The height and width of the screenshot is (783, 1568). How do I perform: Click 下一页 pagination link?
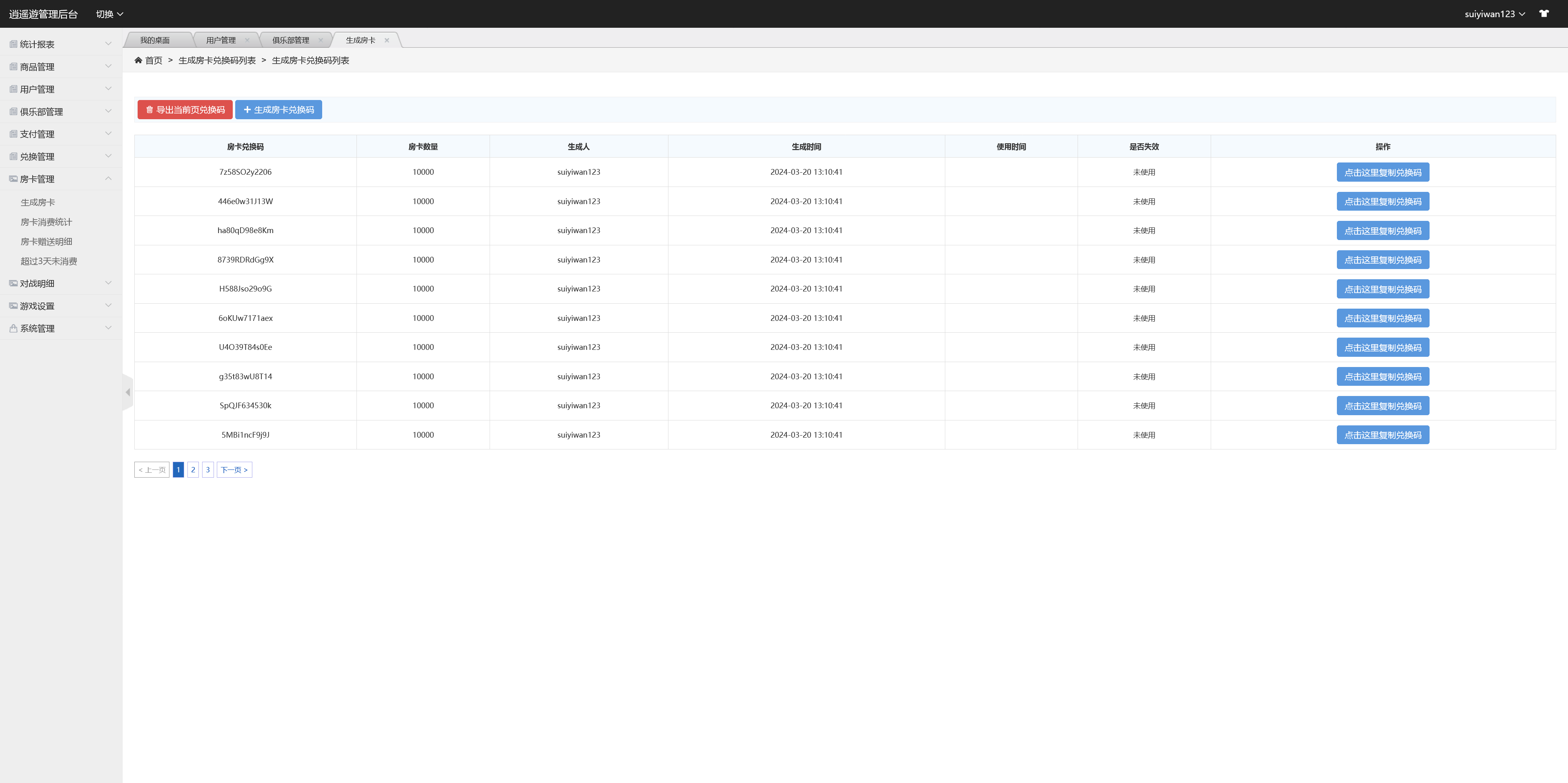coord(234,470)
